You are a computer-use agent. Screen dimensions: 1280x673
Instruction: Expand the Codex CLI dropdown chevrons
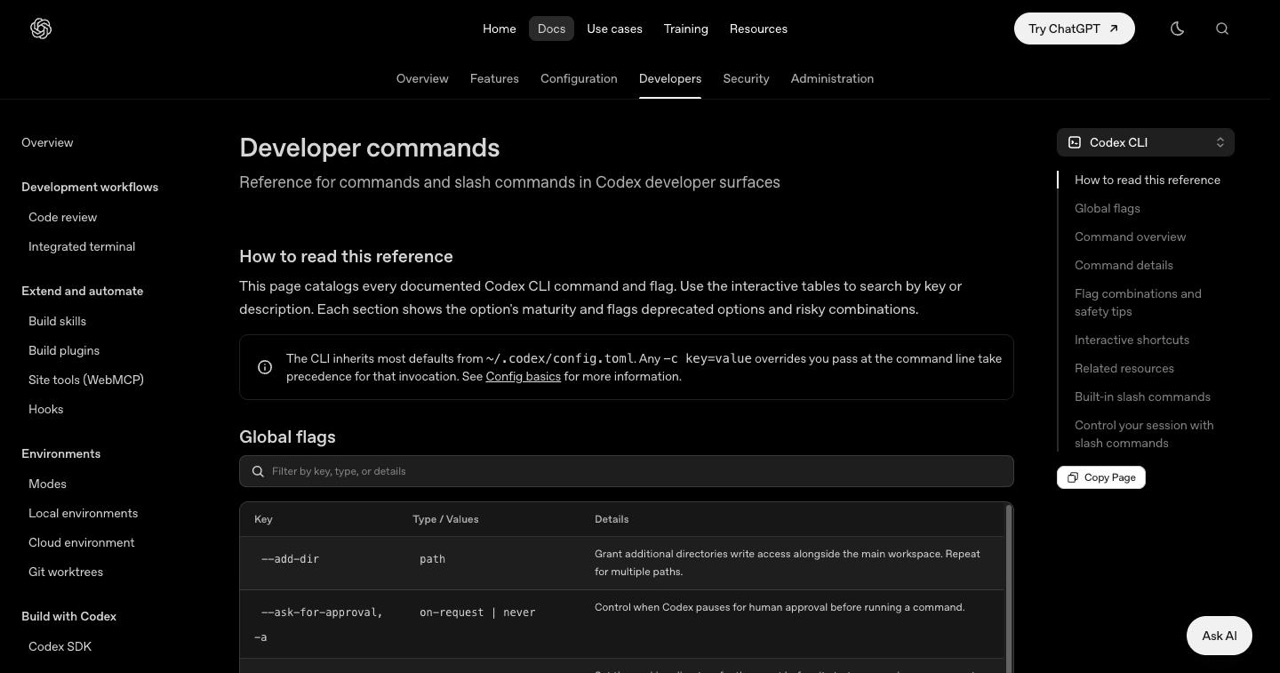pyautogui.click(x=1220, y=142)
